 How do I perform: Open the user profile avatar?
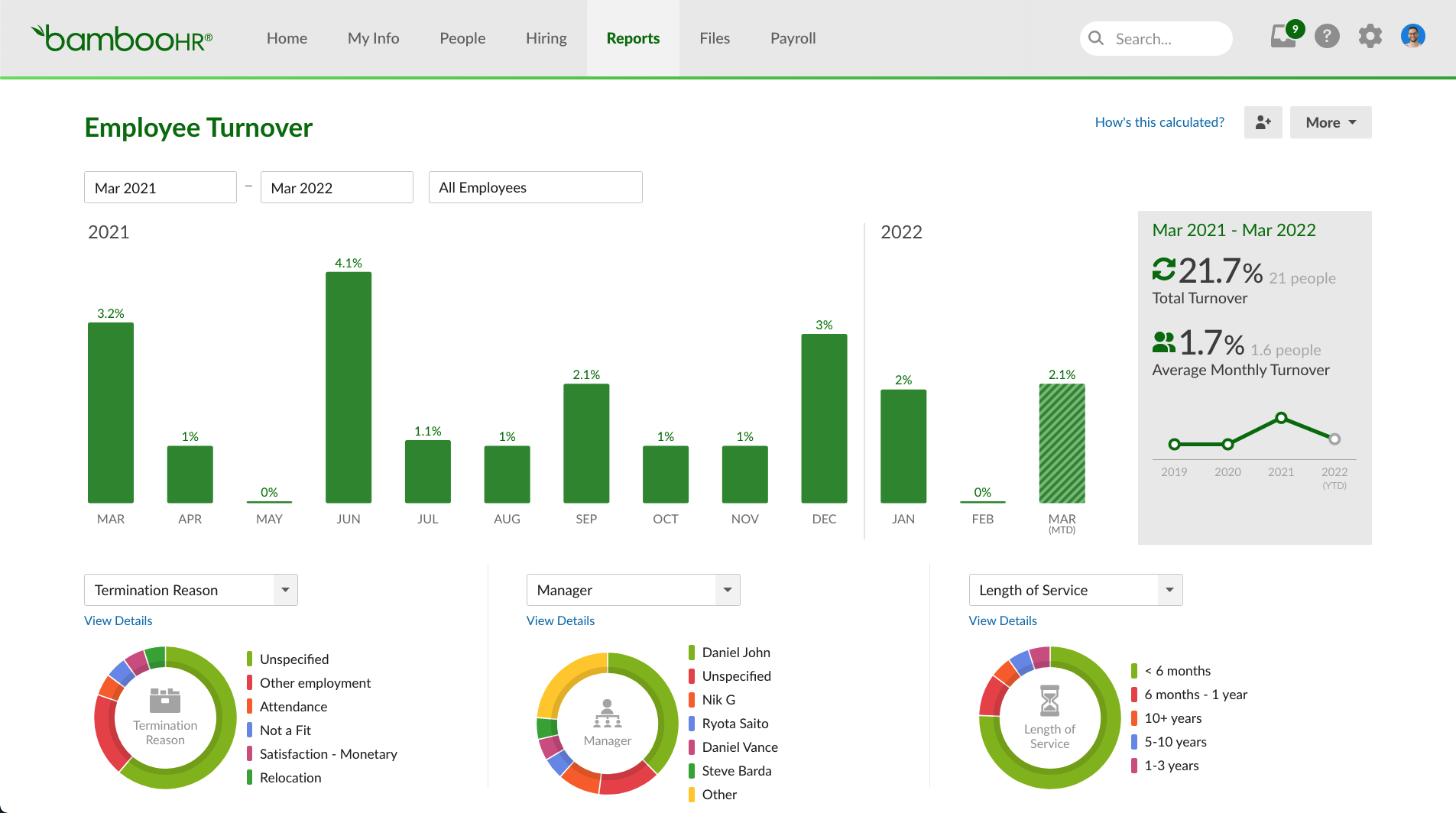(1412, 36)
